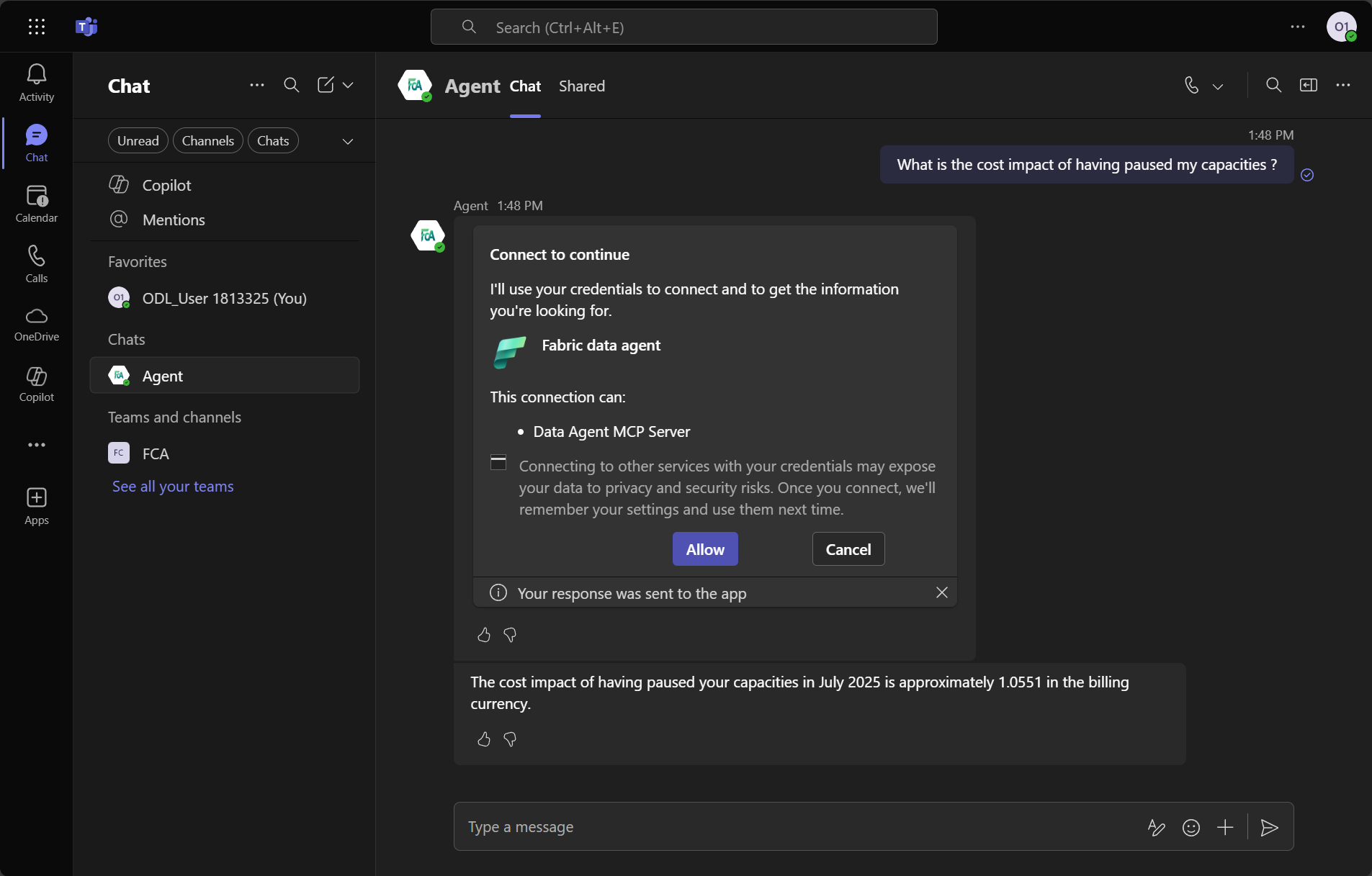Open See all your teams
This screenshot has height=876, width=1372.
tap(173, 486)
